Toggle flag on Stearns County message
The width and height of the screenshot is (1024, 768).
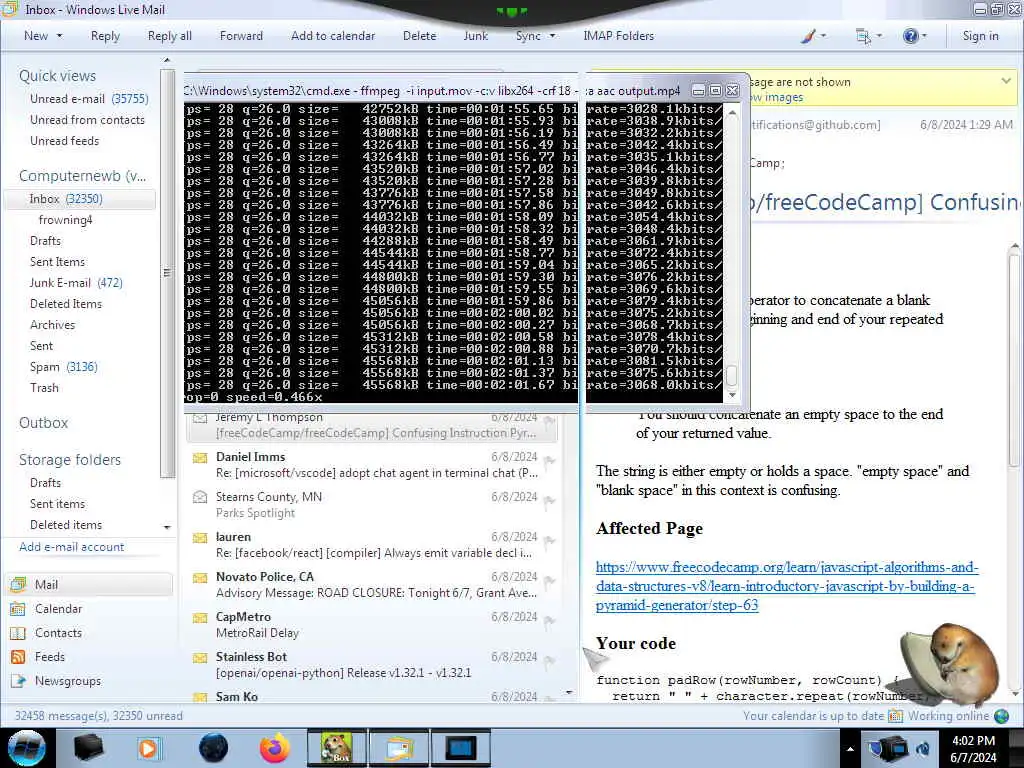pos(550,501)
